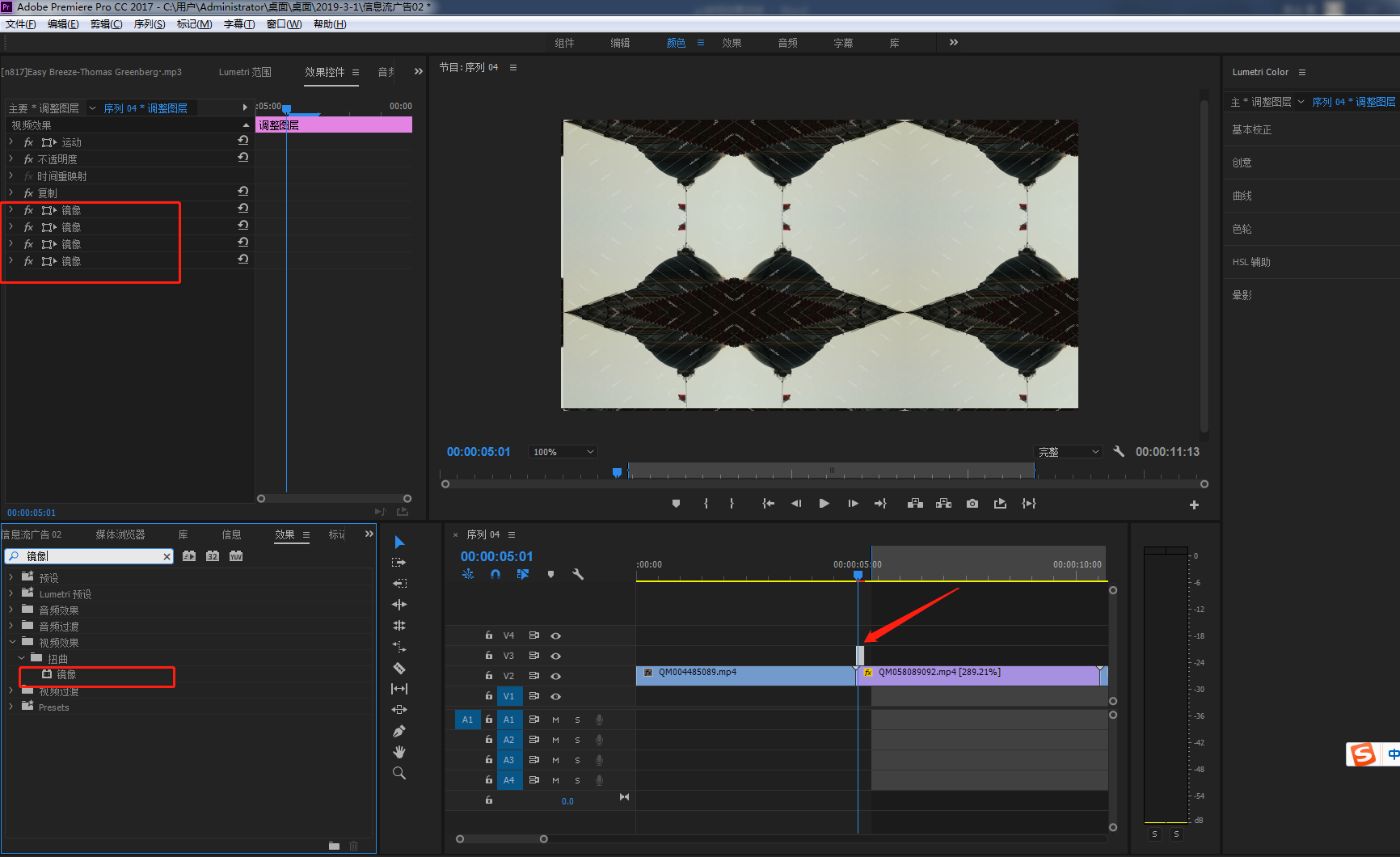Add marker in Program monitor

click(x=676, y=504)
